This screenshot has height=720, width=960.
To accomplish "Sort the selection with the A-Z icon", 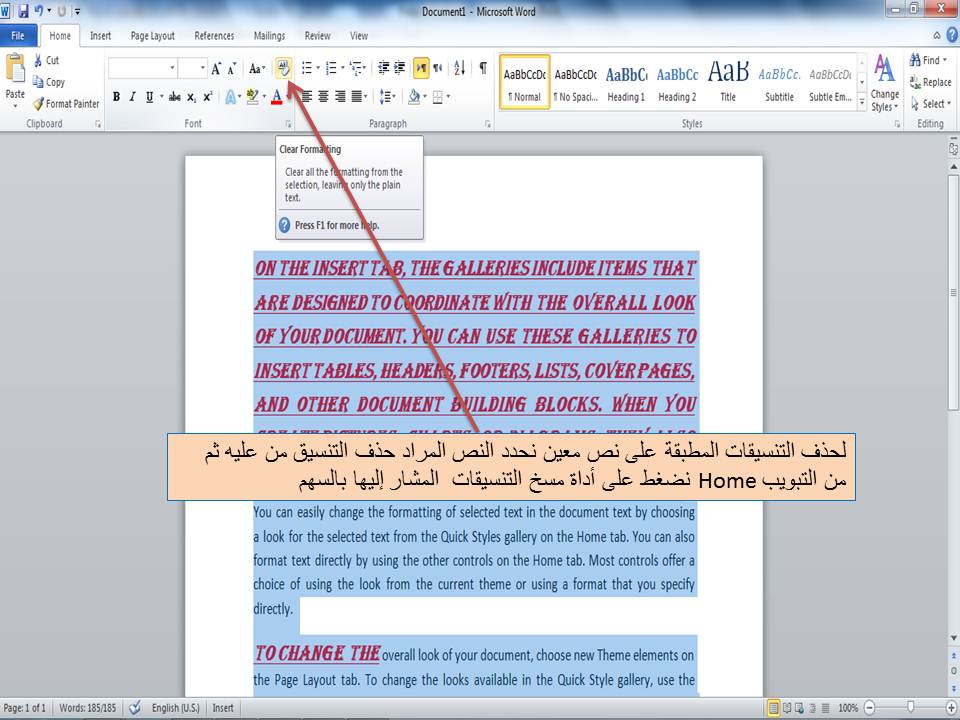I will click(460, 68).
